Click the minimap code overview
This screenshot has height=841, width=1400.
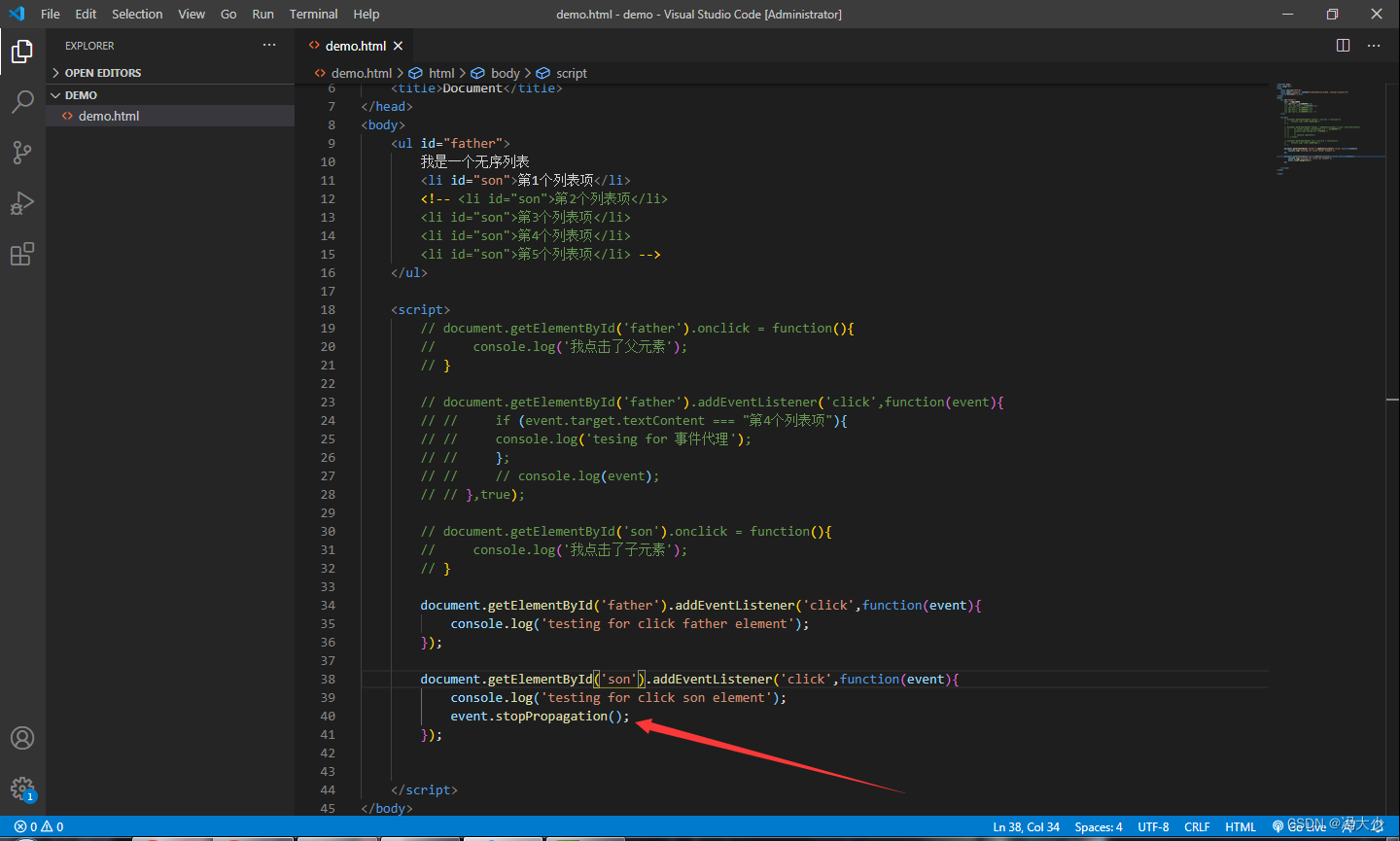pos(1329,128)
